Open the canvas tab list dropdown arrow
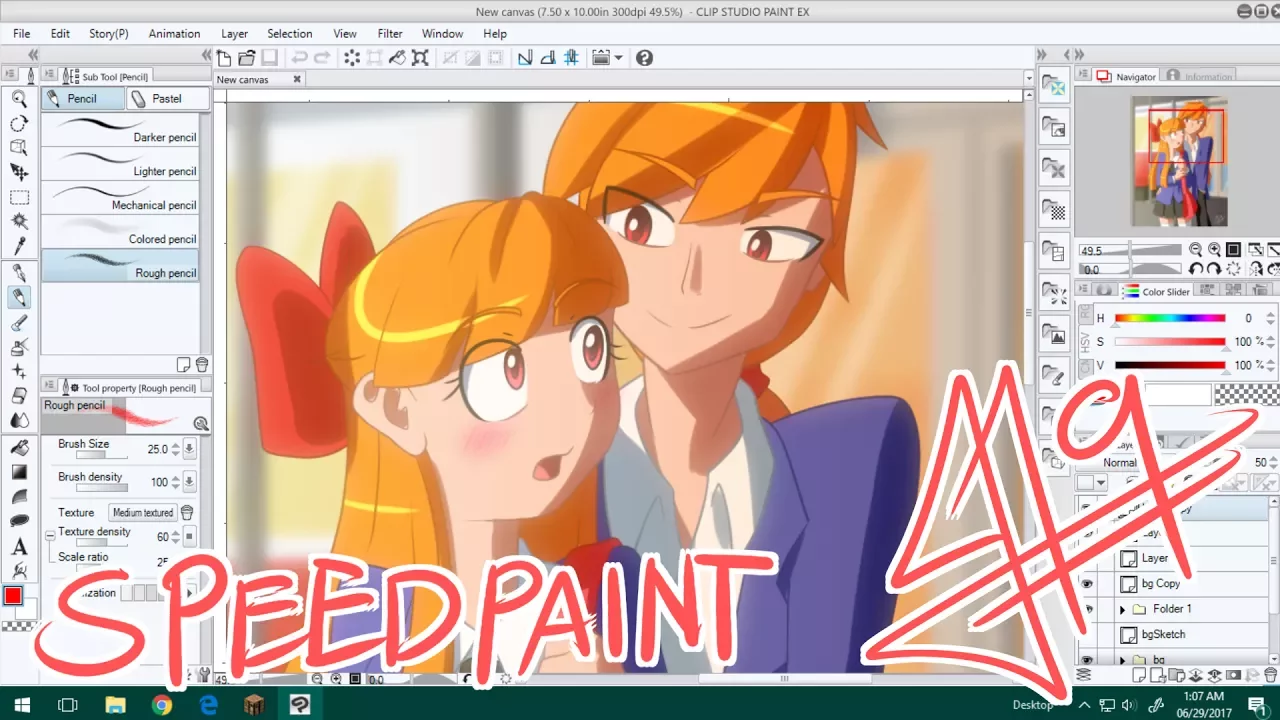The height and width of the screenshot is (720, 1280). pos(1029,78)
